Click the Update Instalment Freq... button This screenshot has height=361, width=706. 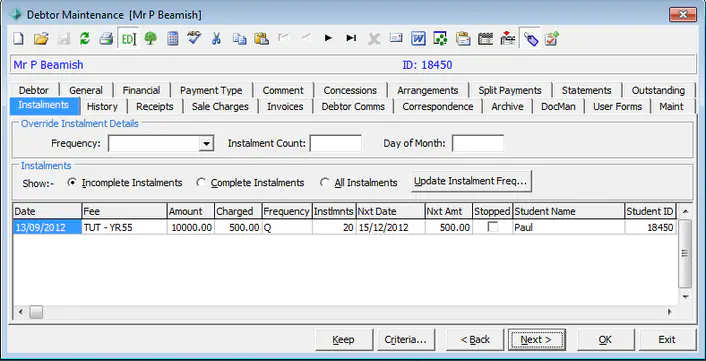point(471,181)
